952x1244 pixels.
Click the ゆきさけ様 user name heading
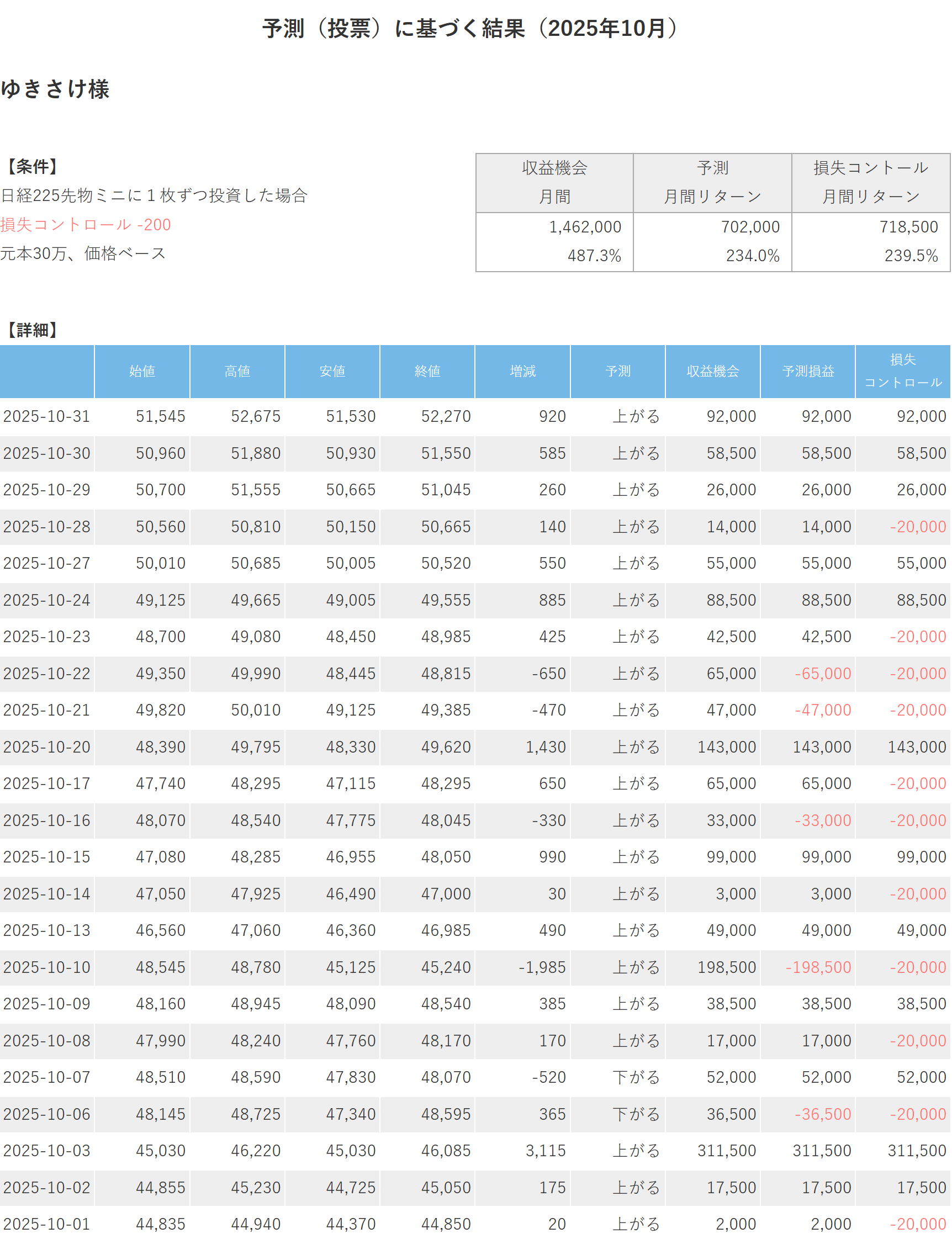pyautogui.click(x=55, y=89)
